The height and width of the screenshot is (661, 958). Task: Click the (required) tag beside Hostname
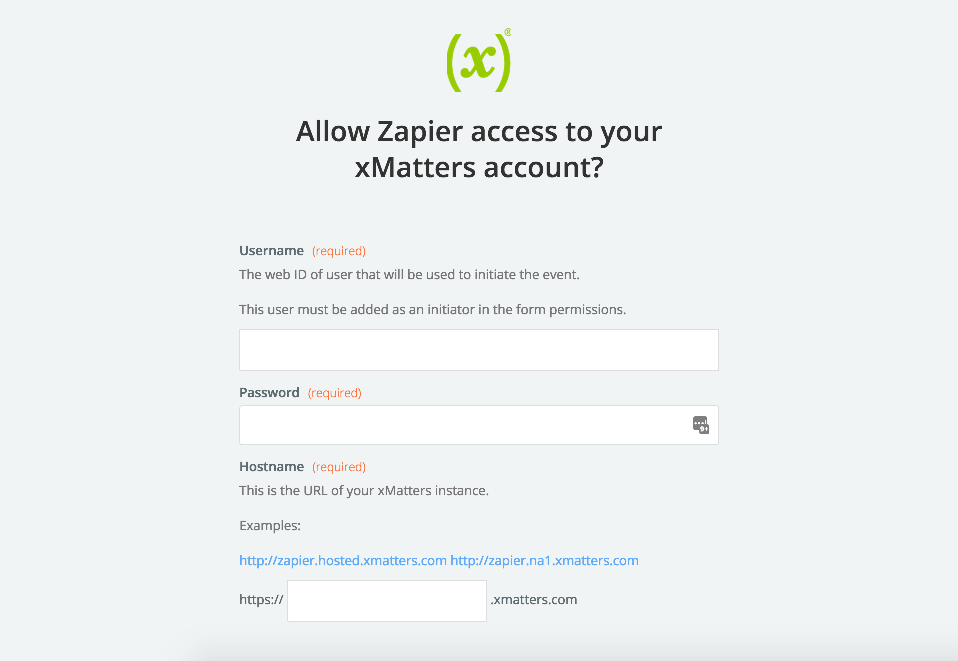coord(339,467)
